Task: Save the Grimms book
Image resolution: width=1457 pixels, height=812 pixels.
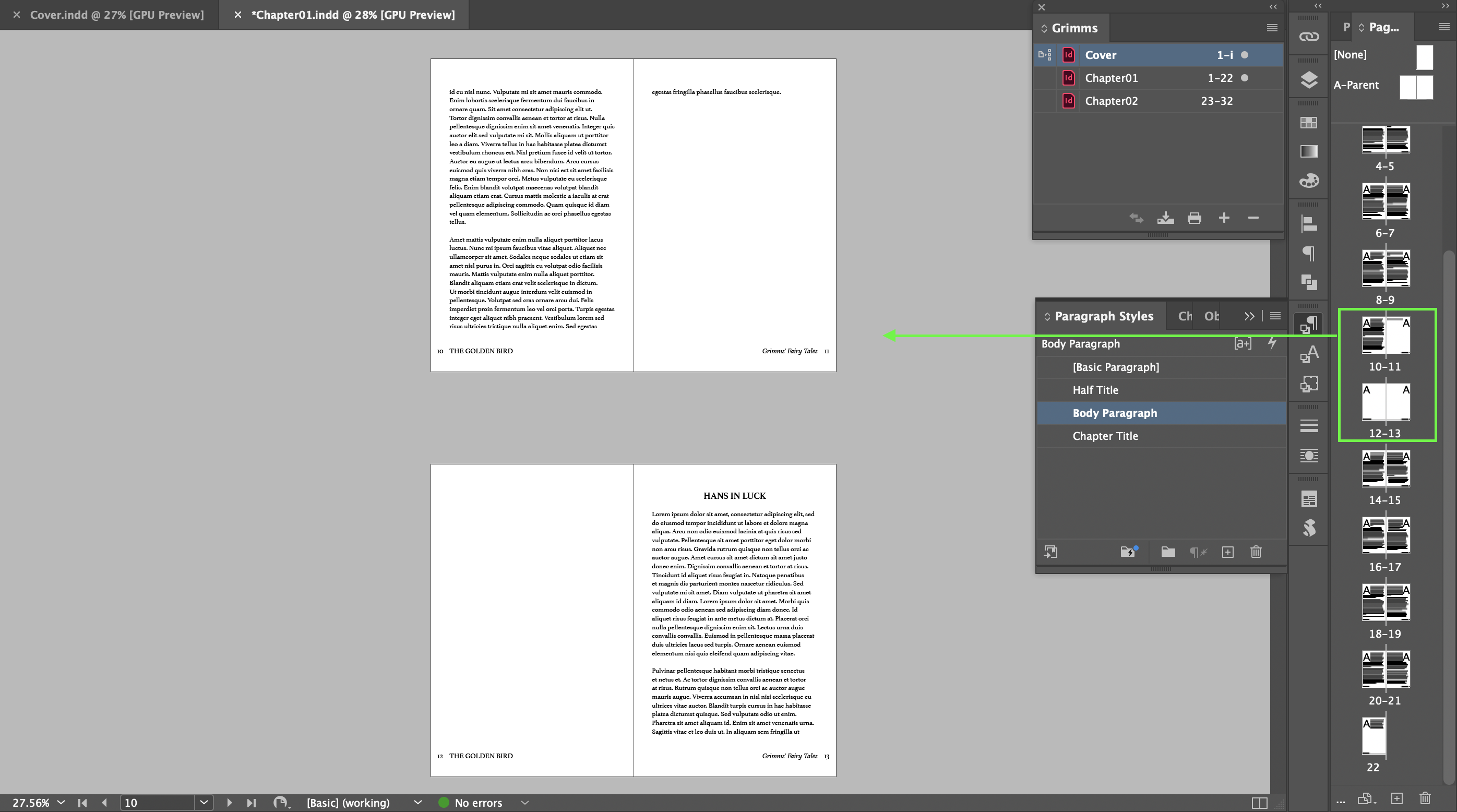Action: pyautogui.click(x=1165, y=218)
